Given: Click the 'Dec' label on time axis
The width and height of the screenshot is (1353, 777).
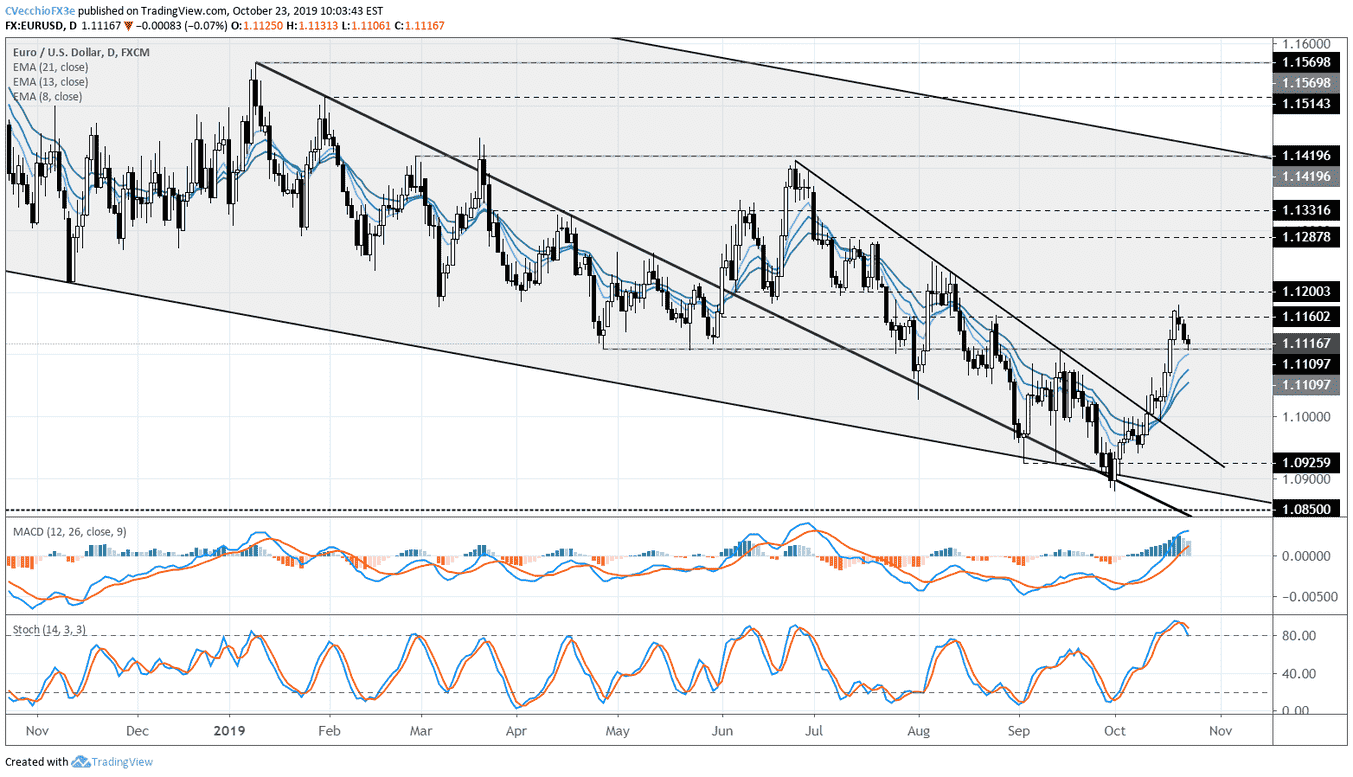Looking at the screenshot, I should coord(138,732).
